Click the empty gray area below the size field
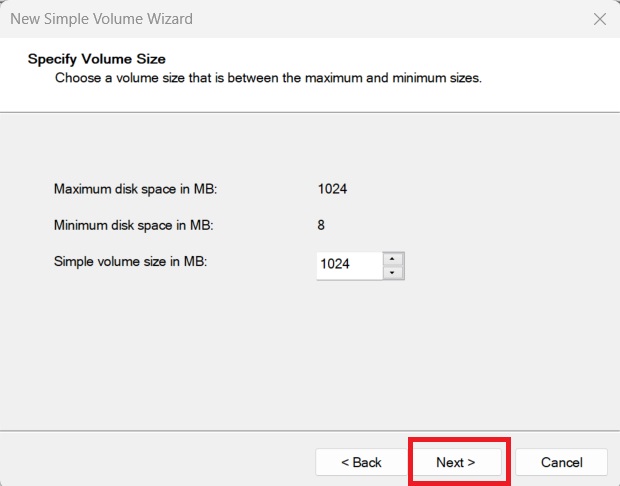 click(x=310, y=350)
